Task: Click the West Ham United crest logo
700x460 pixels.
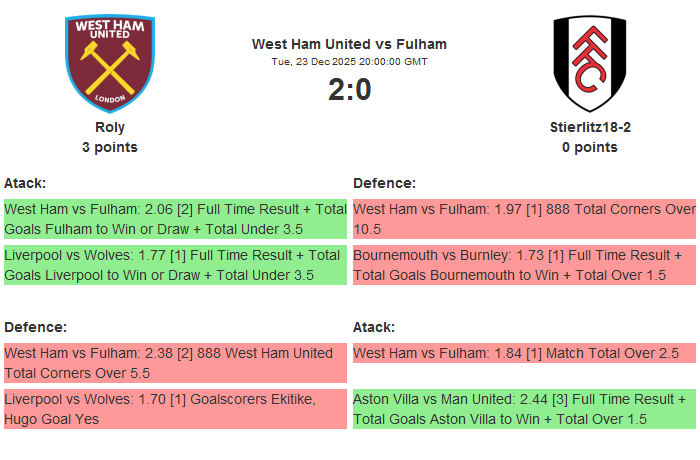Action: tap(110, 62)
